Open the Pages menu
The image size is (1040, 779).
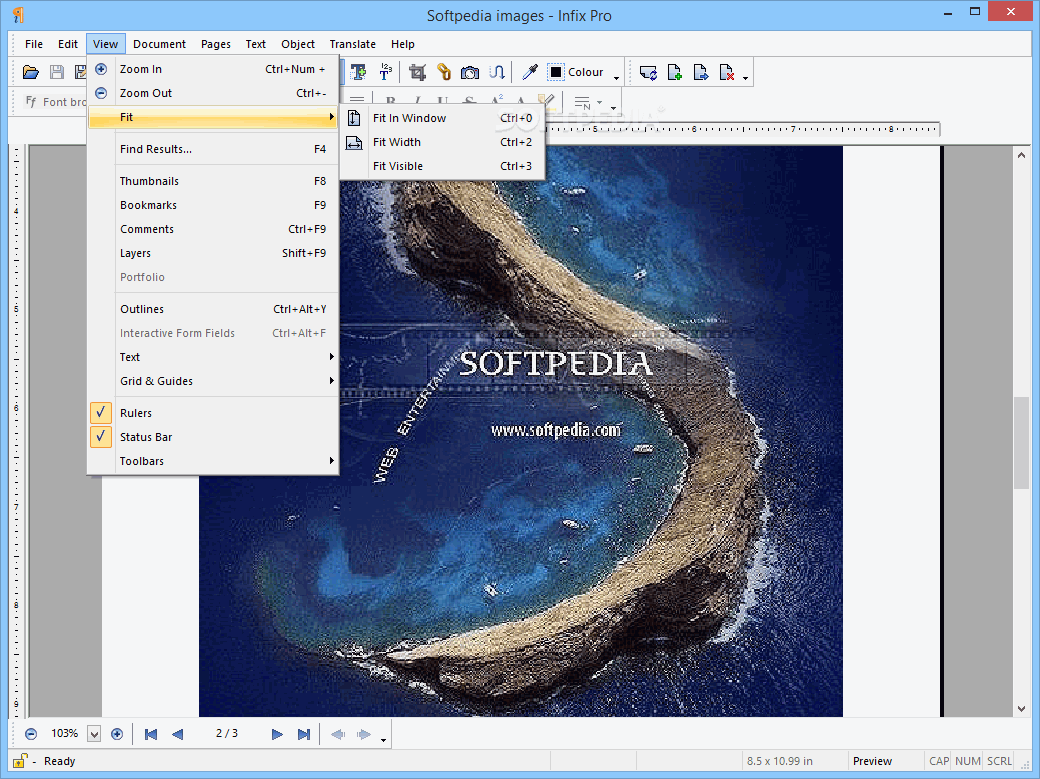216,44
